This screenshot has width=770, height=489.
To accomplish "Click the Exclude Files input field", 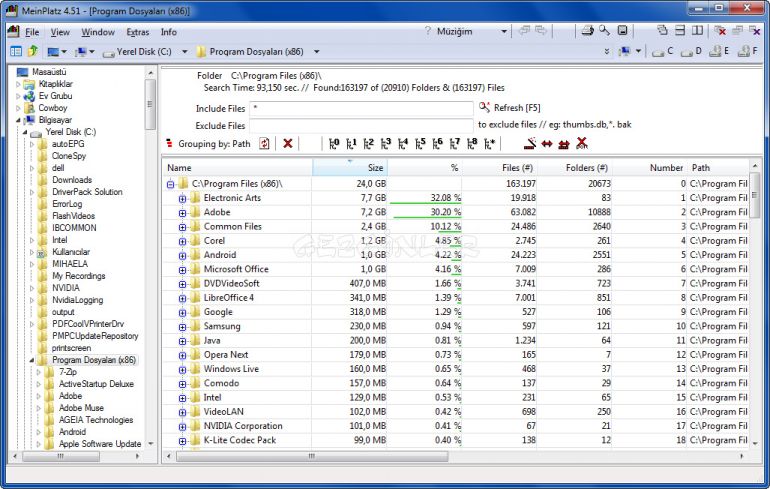I will click(x=361, y=126).
